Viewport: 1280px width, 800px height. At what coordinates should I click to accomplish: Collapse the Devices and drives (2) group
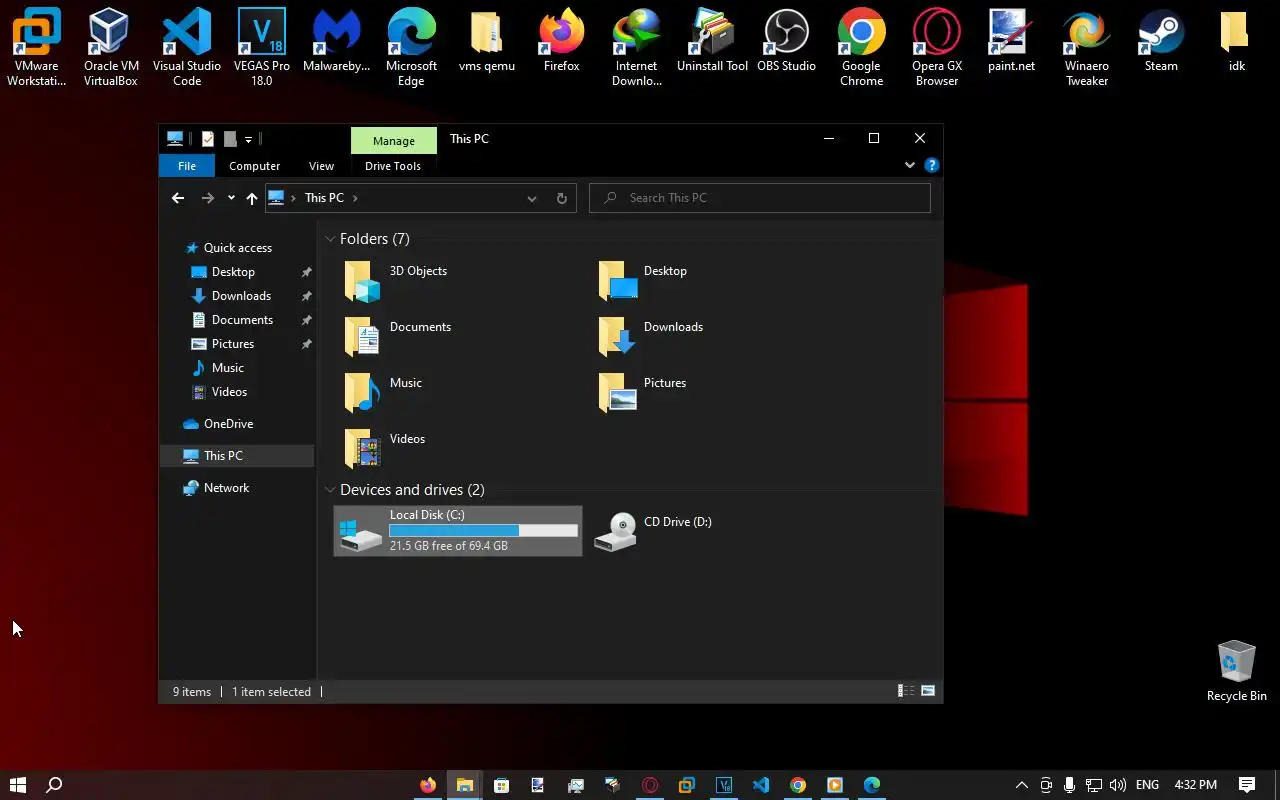[330, 490]
